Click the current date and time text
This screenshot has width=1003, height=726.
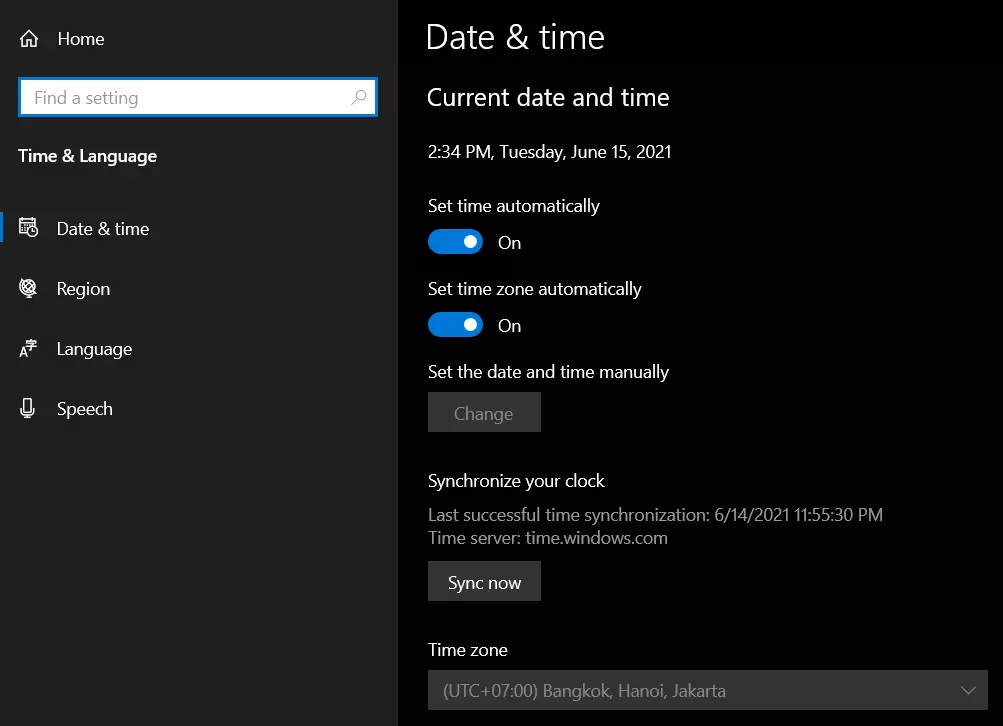click(549, 152)
